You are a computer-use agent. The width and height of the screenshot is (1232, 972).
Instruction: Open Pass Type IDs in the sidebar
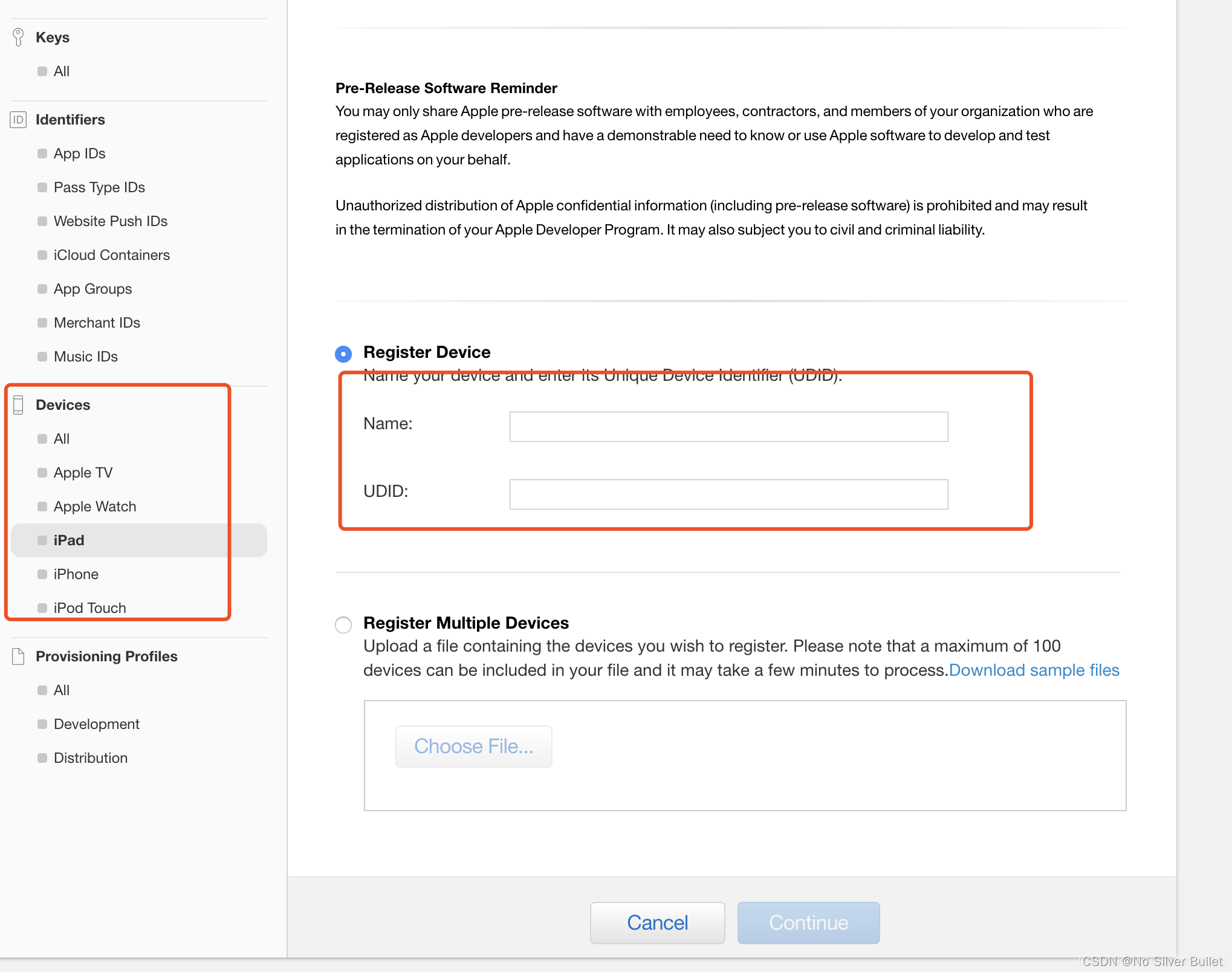point(99,187)
